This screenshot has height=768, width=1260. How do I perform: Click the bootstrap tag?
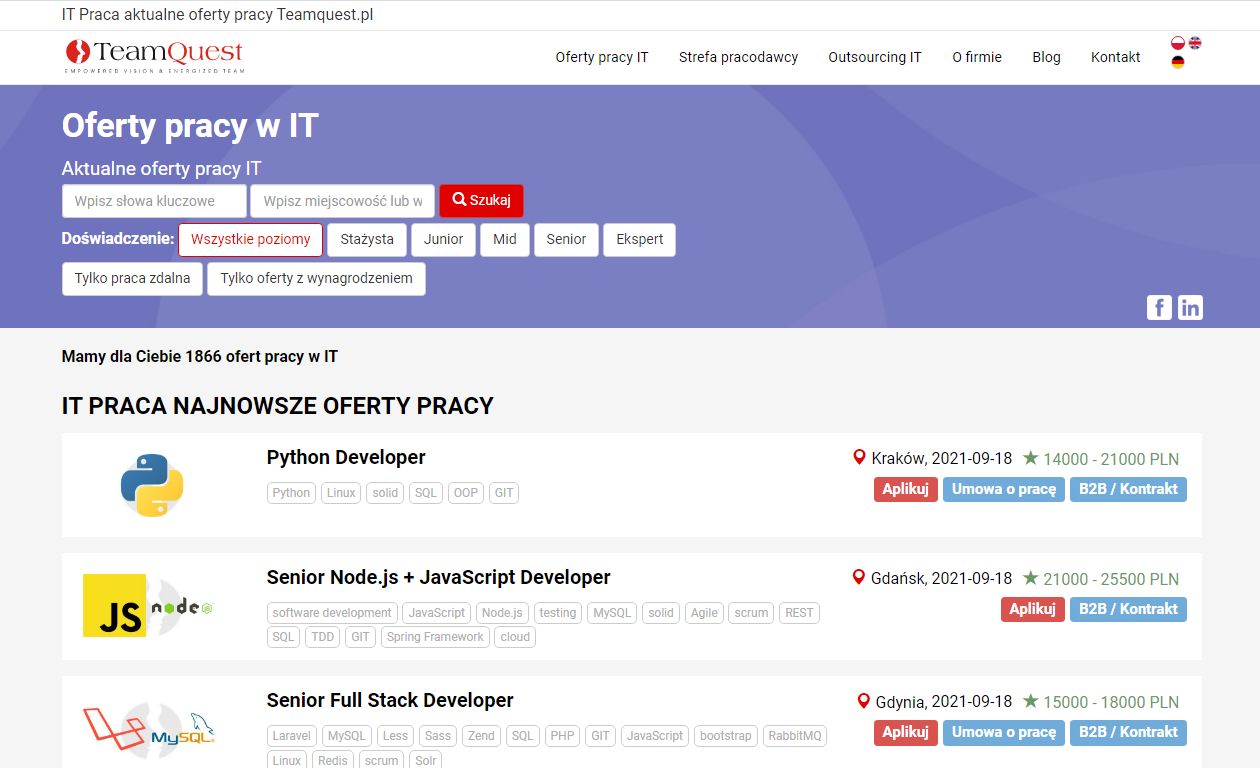pyautogui.click(x=725, y=736)
